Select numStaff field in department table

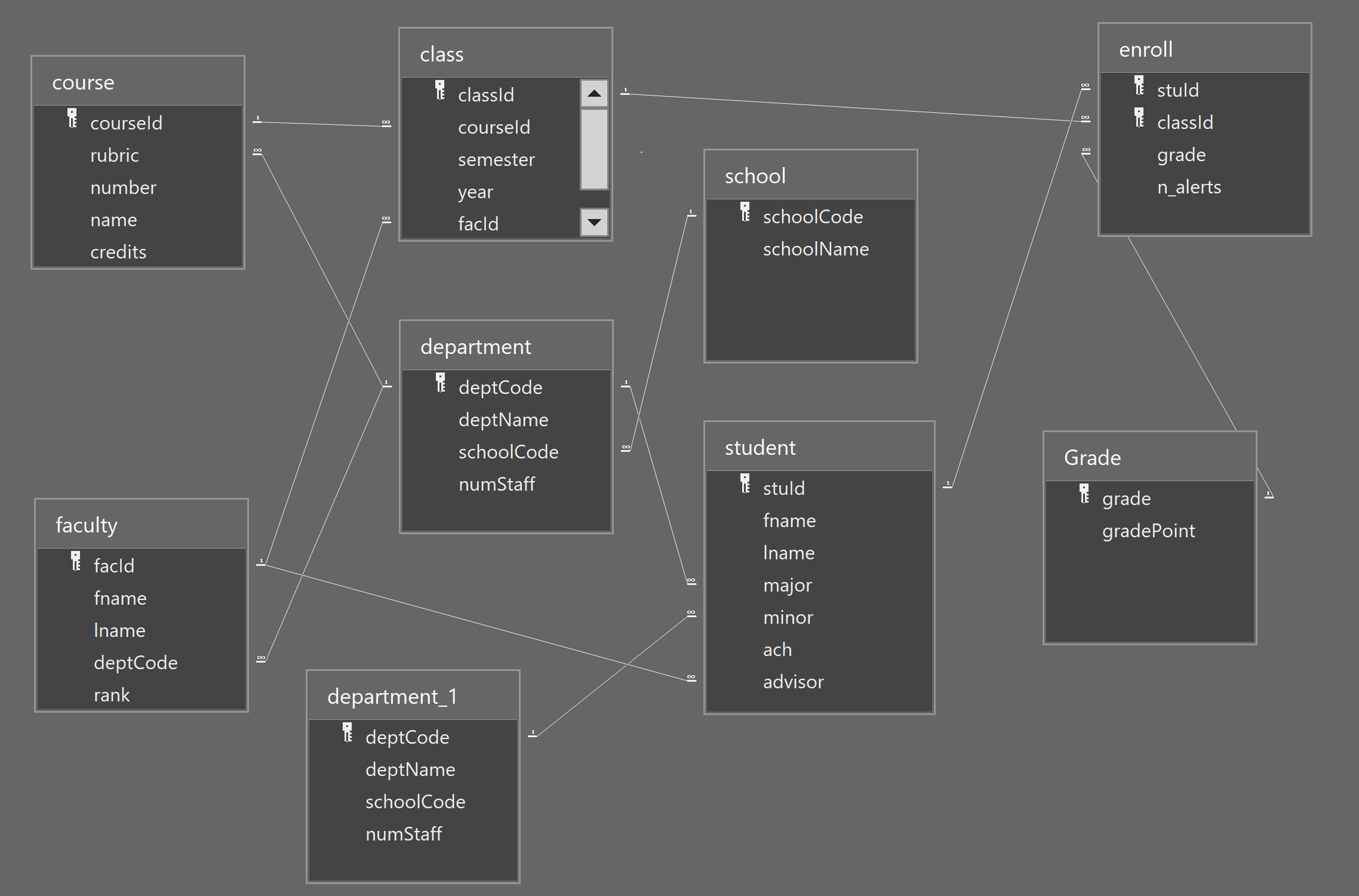tap(496, 484)
